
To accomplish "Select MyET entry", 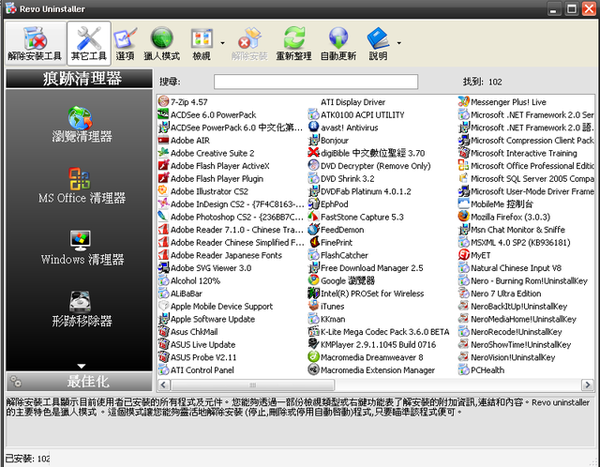I will [x=474, y=255].
